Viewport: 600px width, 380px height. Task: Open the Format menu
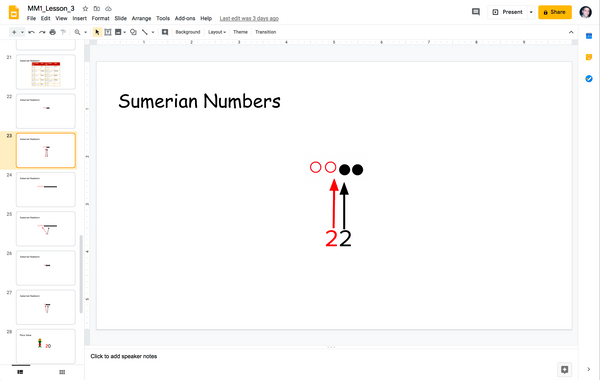(101, 18)
